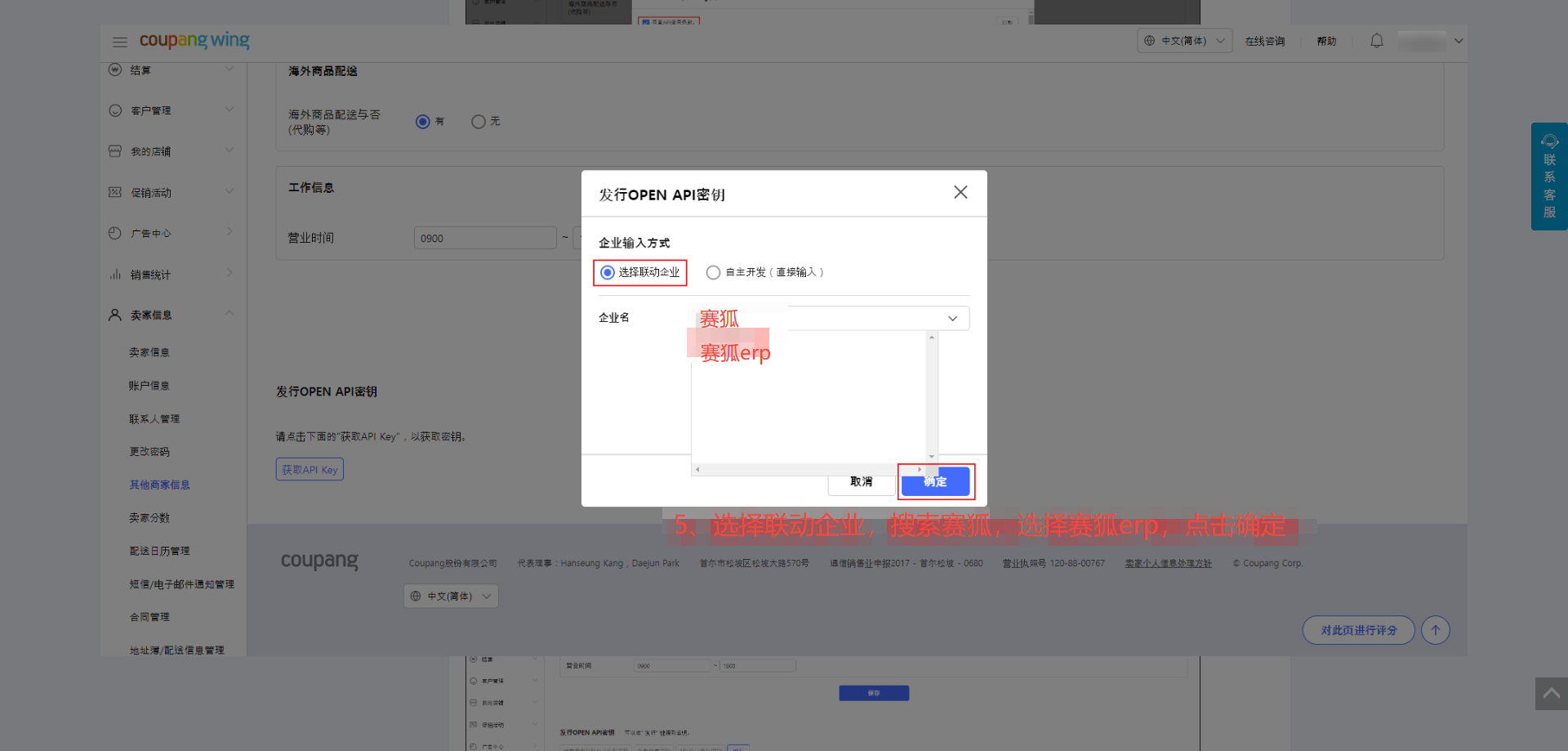
Task: Open 配送日历管理 in the sidebar
Action: [x=159, y=552]
